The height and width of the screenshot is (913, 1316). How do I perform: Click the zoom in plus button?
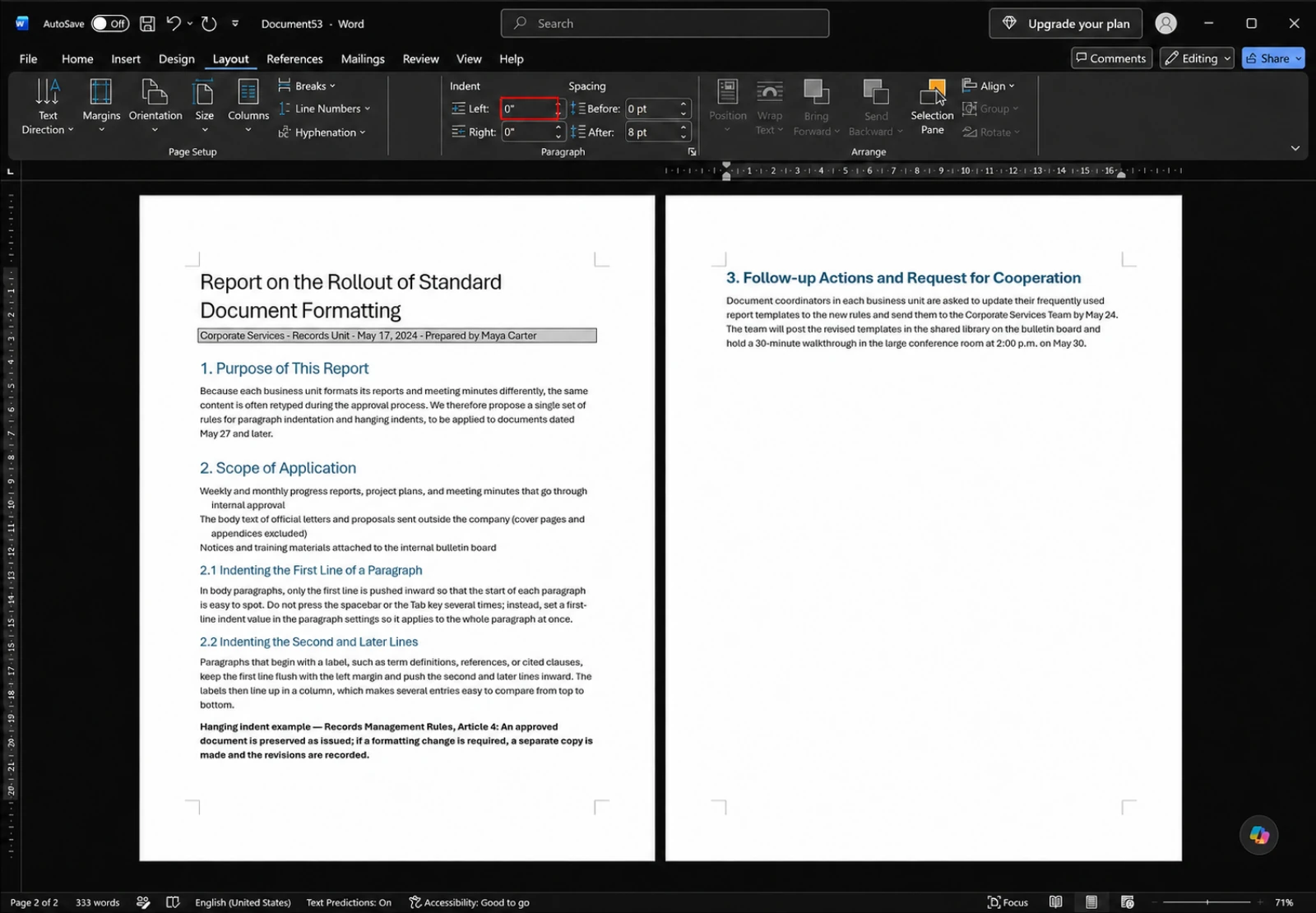tap(1259, 902)
